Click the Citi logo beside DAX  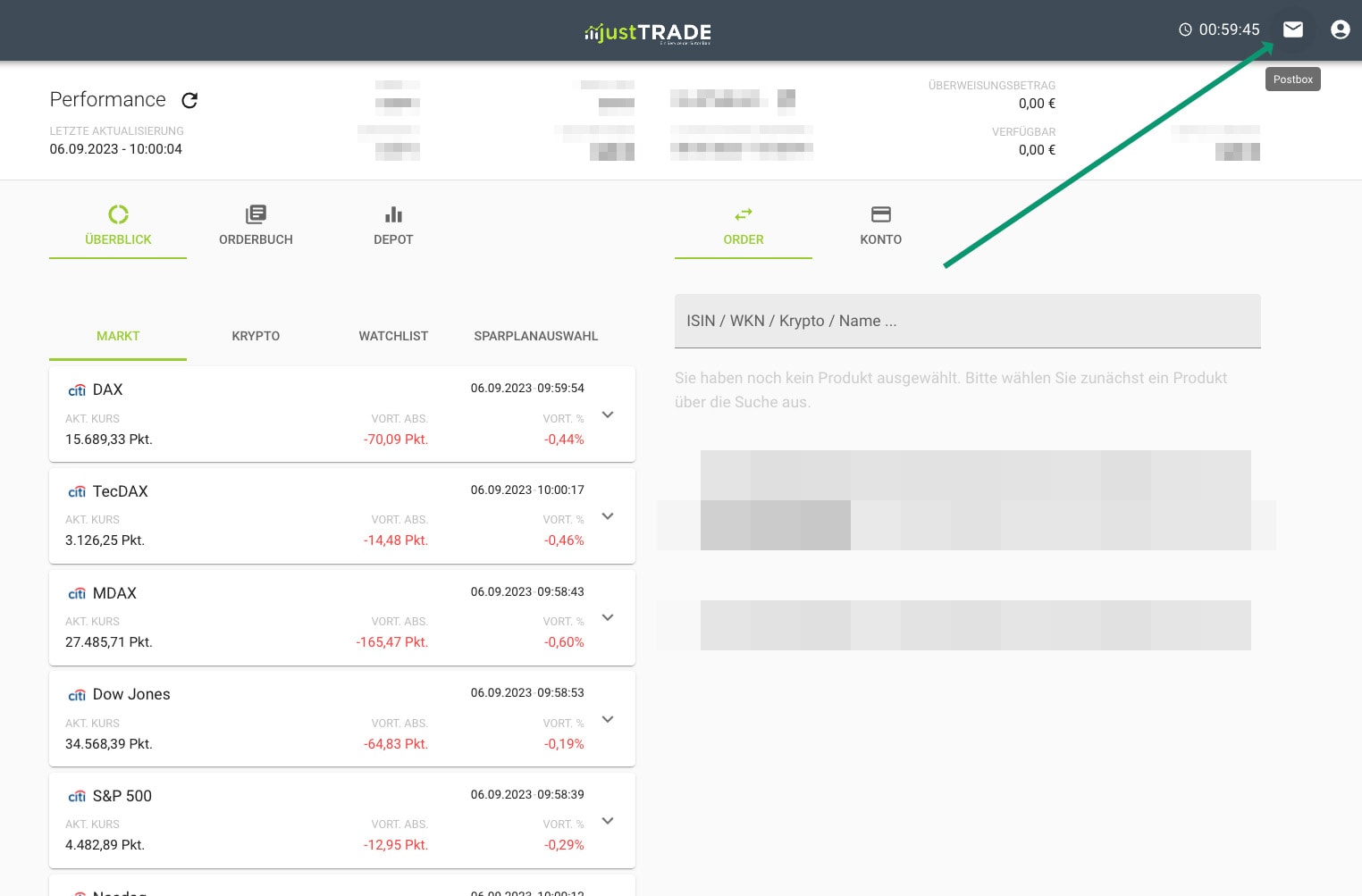pyautogui.click(x=77, y=390)
